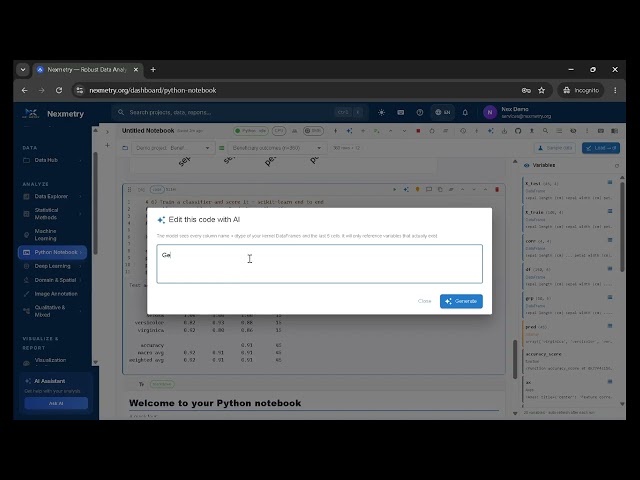The width and height of the screenshot is (640, 480).
Task: Open Deep Learning in the sidebar
Action: pos(52,266)
